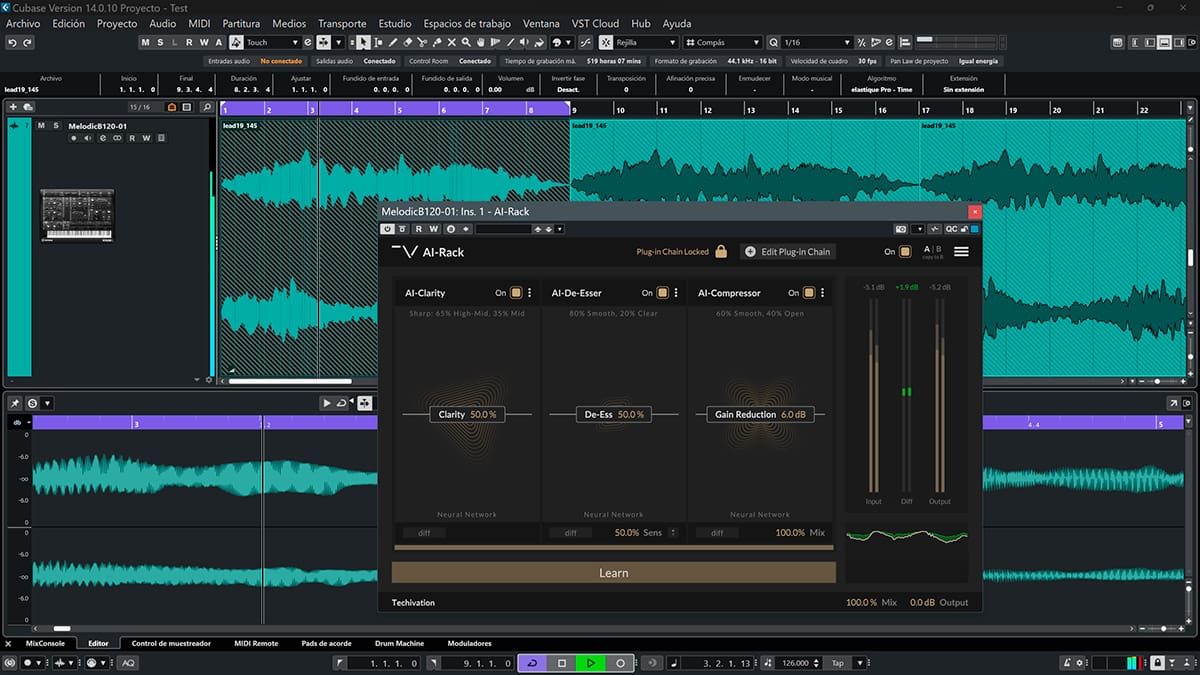Screen dimensions: 1200x675
Task: Click the transport Record button
Action: point(620,663)
